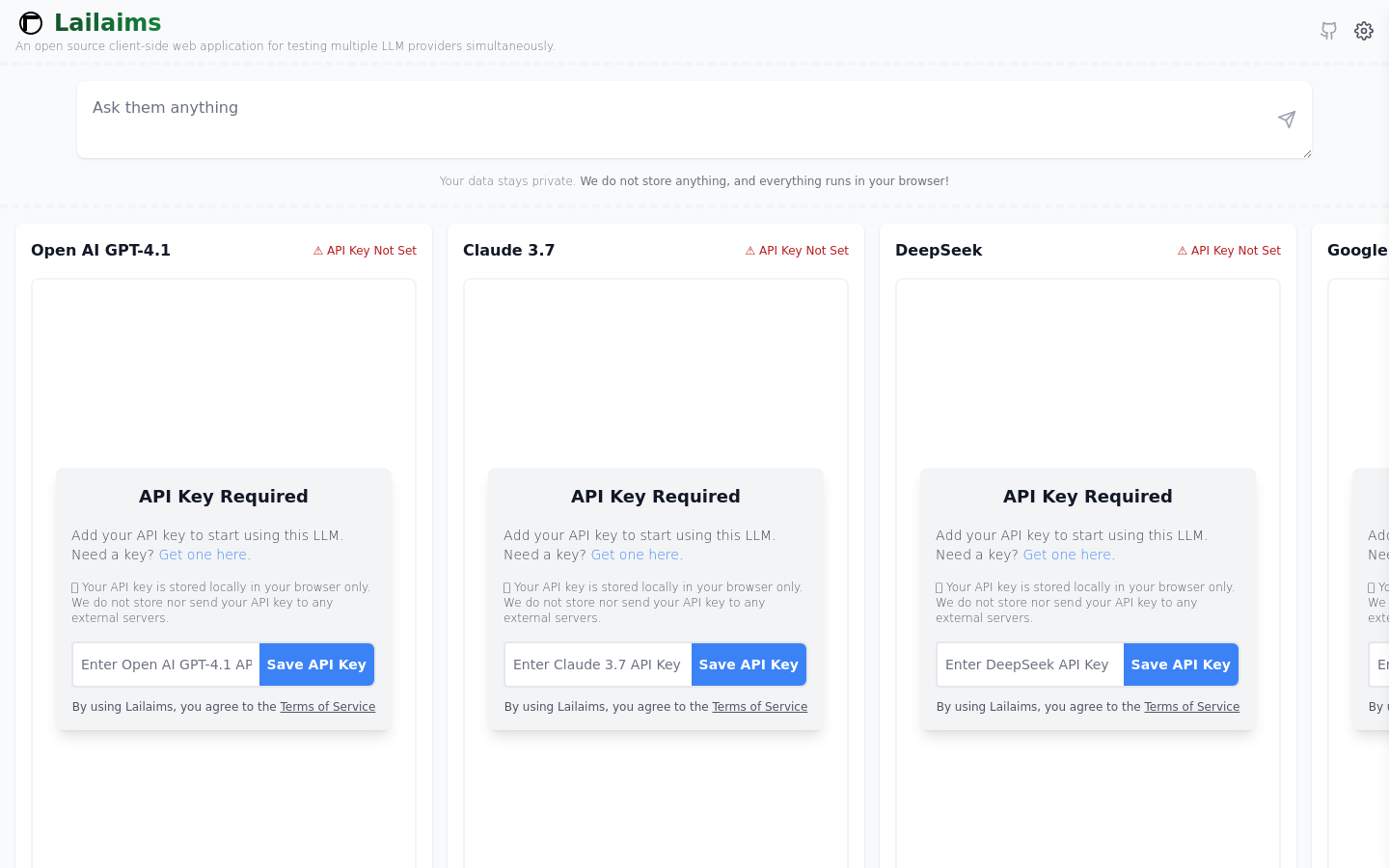Save API Key for Claude 3.7
Screen dimensions: 1389x868
pos(749,665)
